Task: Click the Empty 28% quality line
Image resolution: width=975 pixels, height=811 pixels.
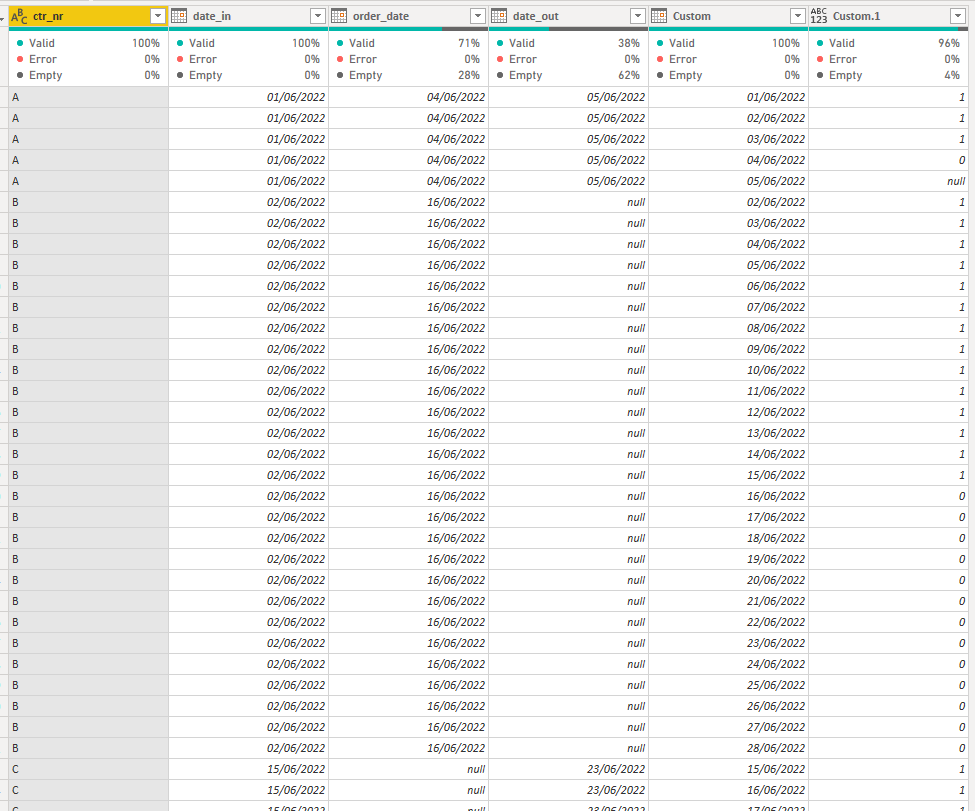Action: pos(409,75)
